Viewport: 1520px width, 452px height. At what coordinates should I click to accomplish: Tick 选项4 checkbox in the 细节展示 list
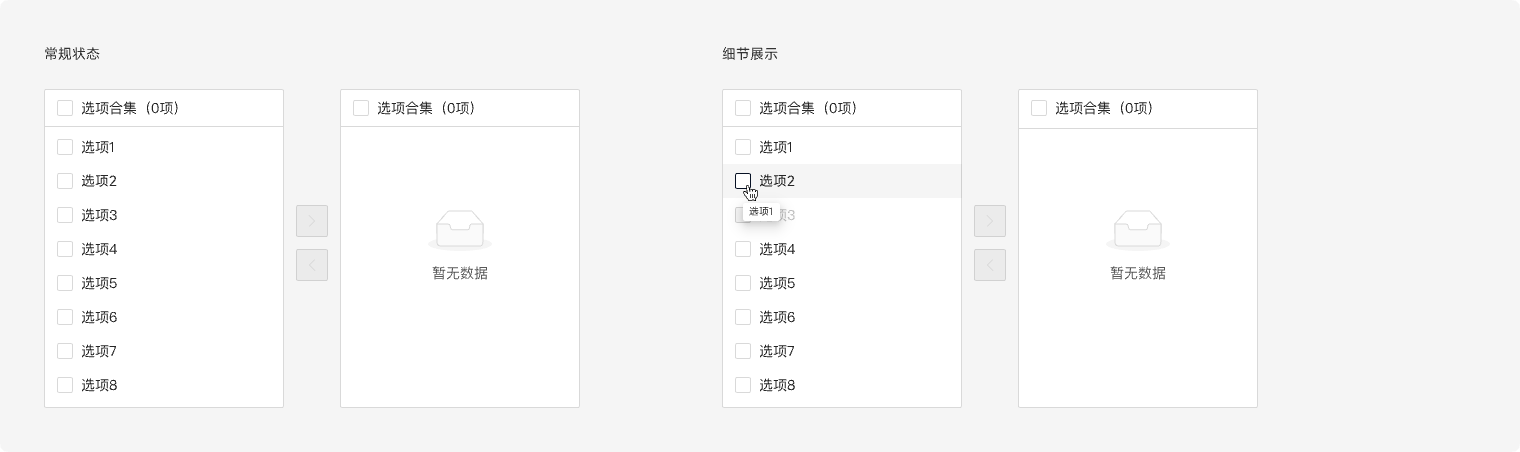(x=743, y=249)
